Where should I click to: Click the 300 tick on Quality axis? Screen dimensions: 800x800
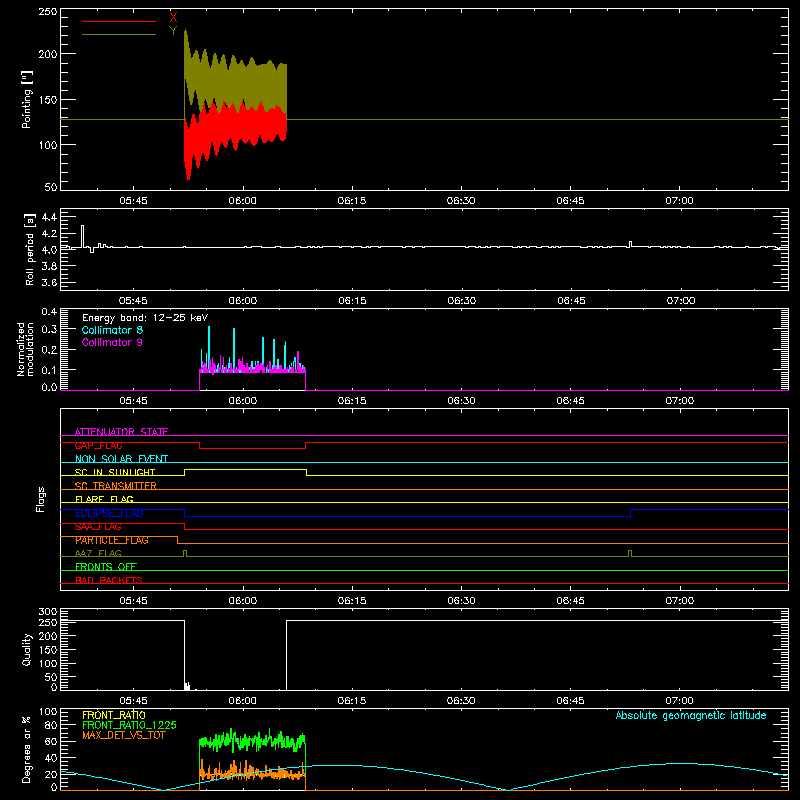(x=47, y=612)
